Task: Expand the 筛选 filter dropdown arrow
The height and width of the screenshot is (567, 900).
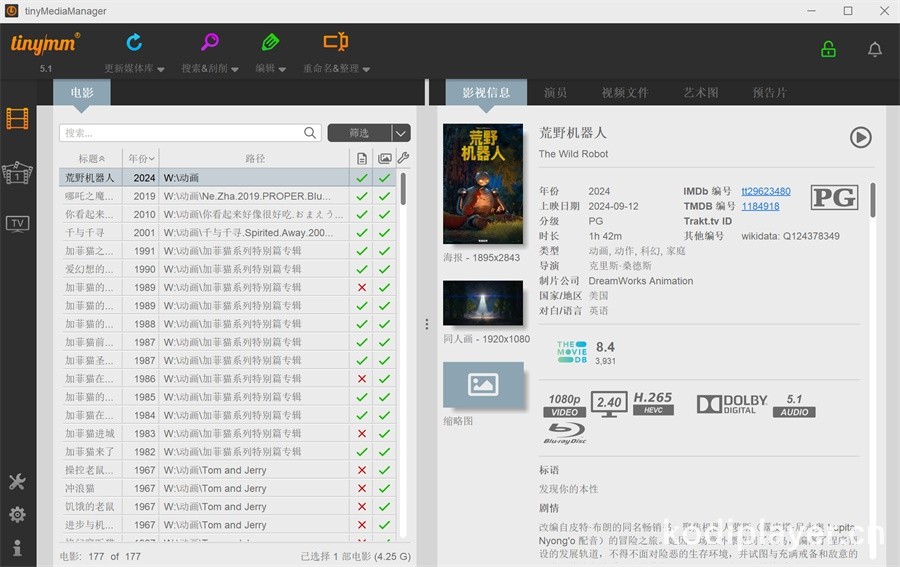Action: 400,133
